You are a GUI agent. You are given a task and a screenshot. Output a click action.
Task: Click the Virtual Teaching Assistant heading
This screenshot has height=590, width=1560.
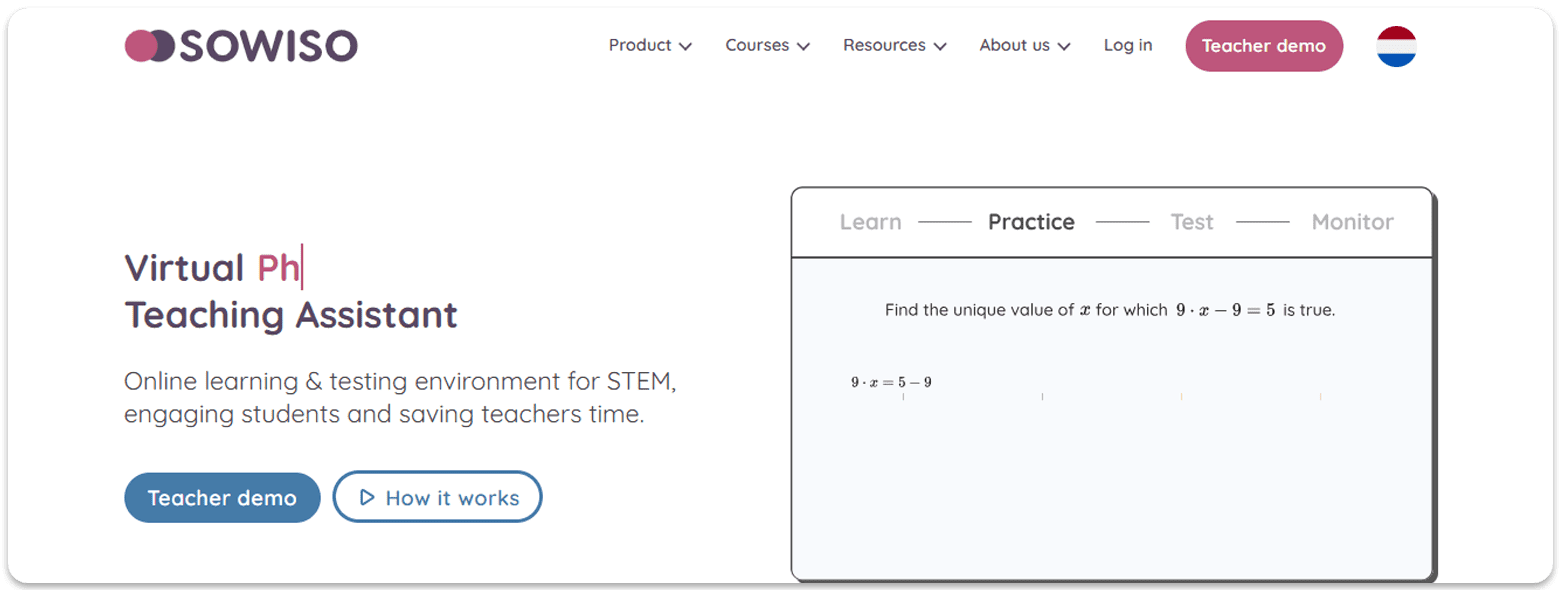(x=291, y=291)
